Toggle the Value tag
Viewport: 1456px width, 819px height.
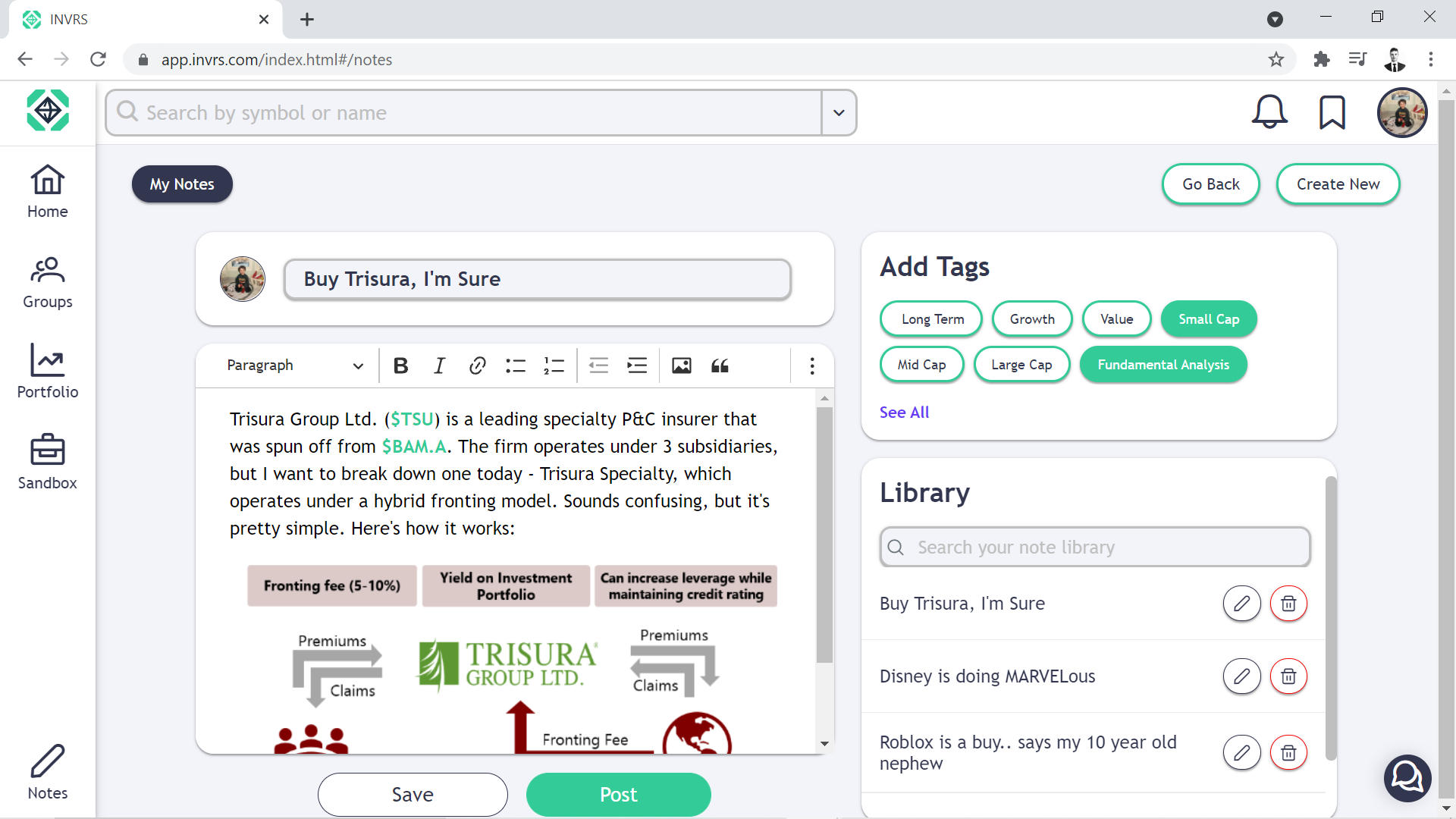(x=1117, y=319)
